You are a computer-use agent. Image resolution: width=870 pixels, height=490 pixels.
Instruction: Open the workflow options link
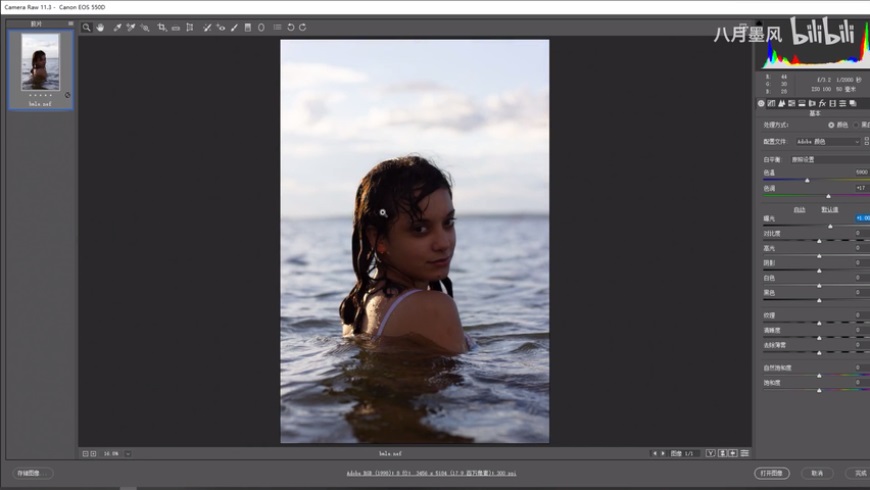pos(431,473)
